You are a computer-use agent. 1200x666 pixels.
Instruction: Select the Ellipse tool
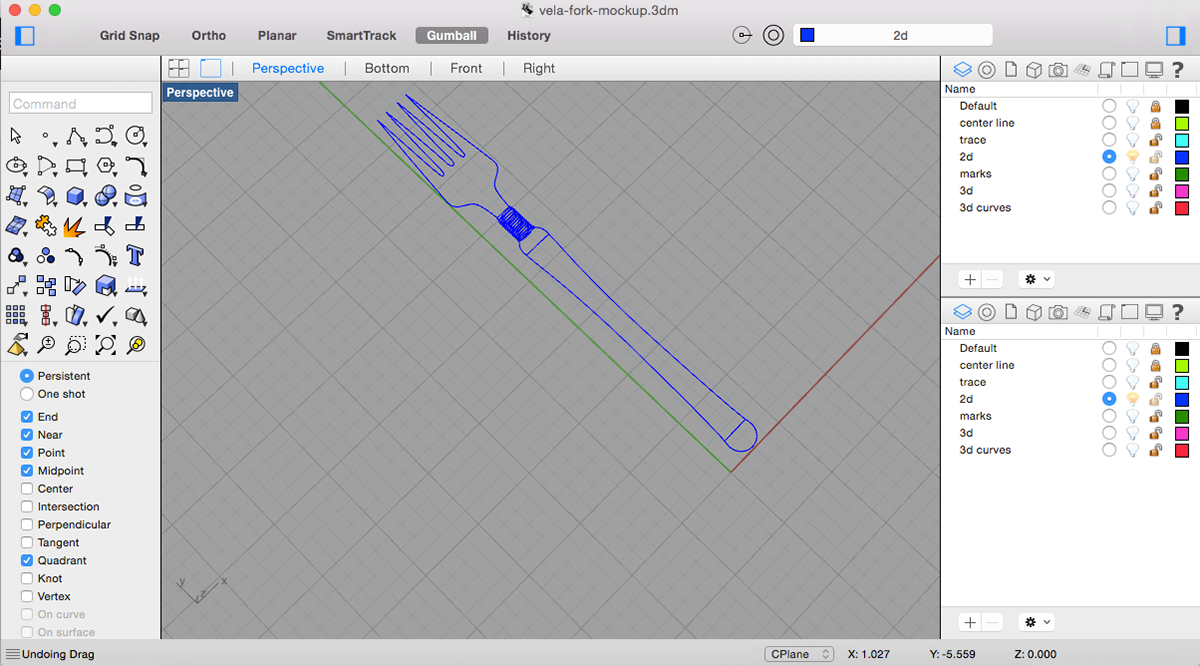16,165
